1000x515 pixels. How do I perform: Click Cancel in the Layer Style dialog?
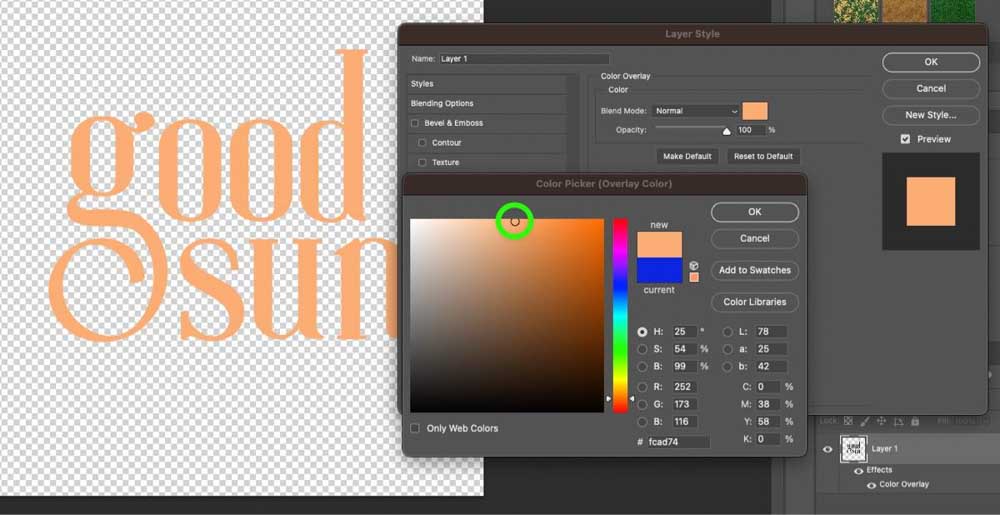[x=931, y=89]
